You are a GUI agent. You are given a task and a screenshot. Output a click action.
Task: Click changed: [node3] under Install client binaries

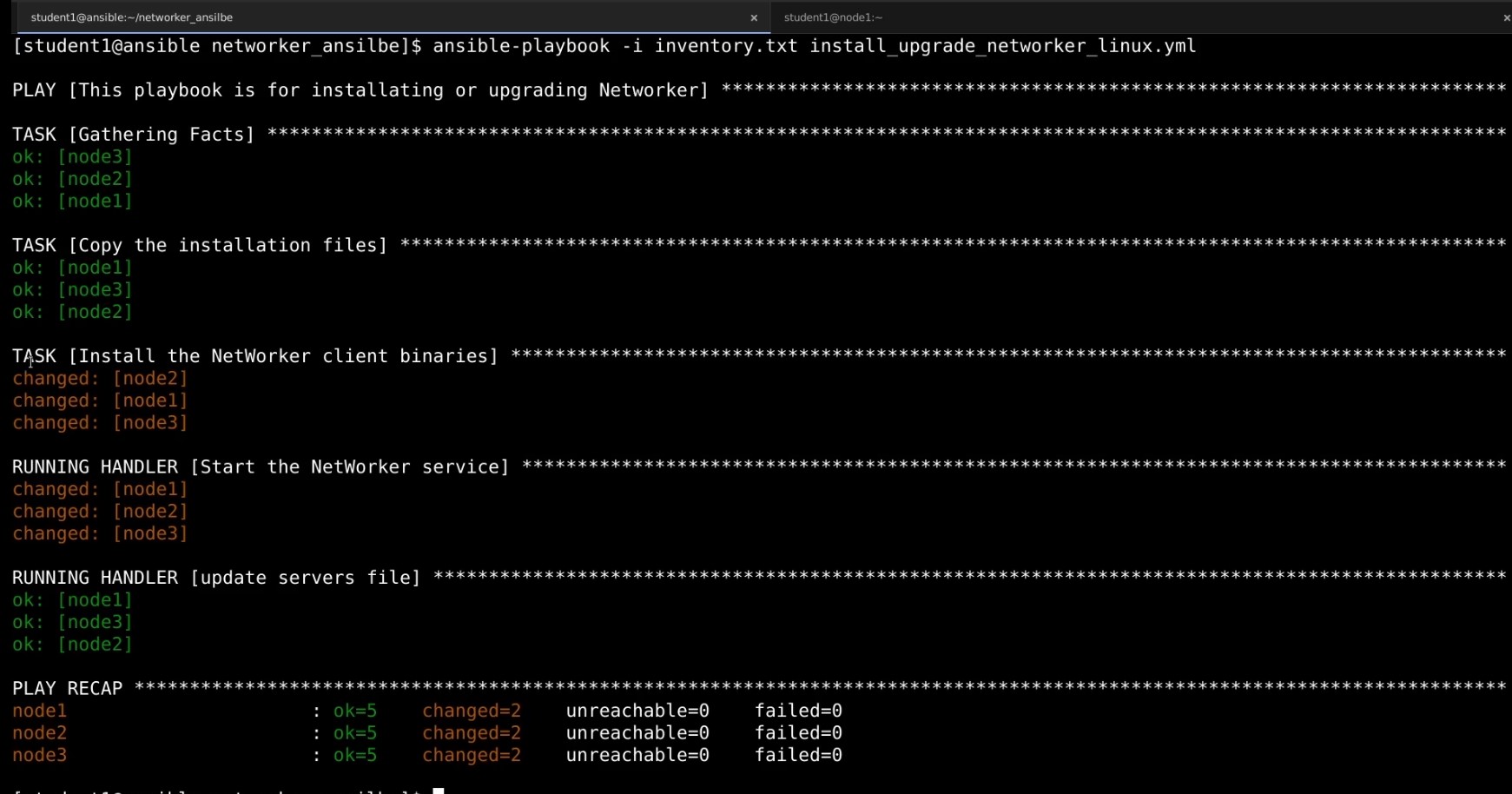[100, 423]
